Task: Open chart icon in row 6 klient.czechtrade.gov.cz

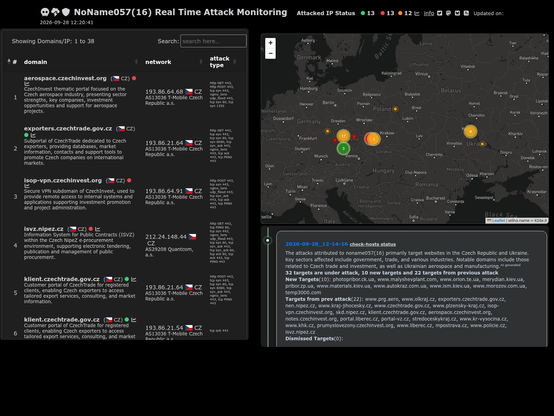Action: (x=134, y=320)
